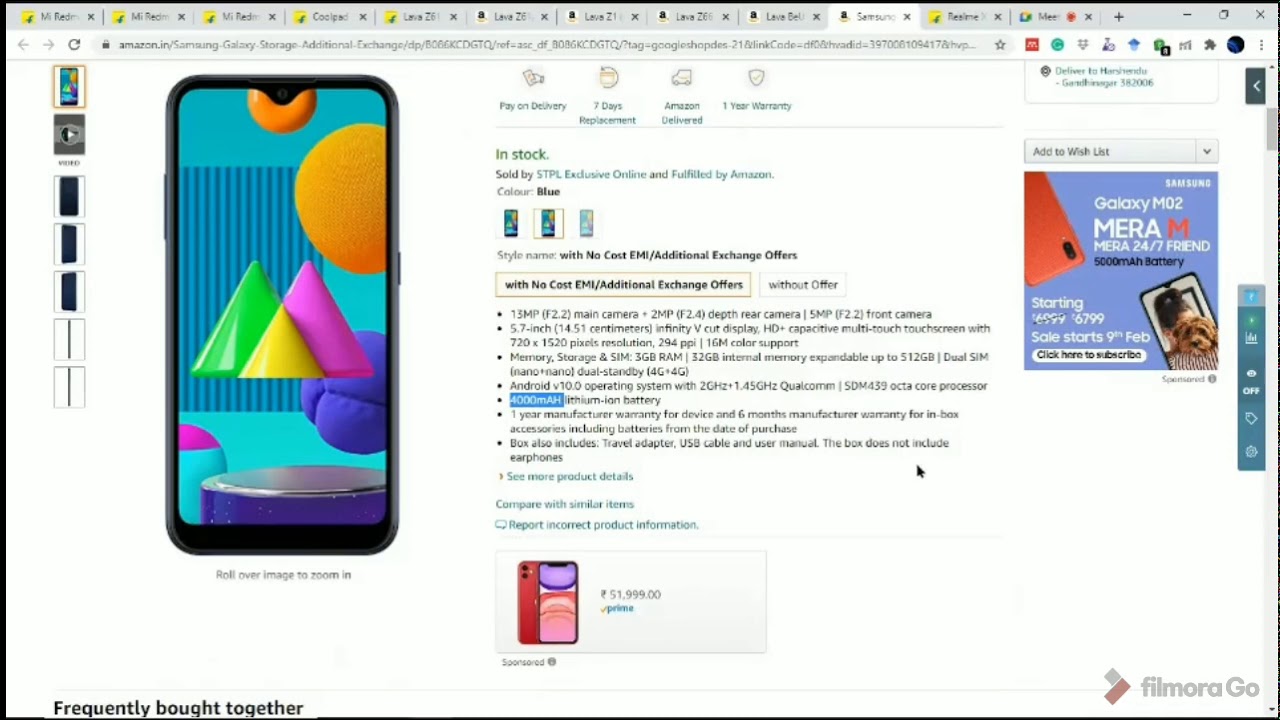Collapse the side panel arrow on right edge

pos(1257,86)
